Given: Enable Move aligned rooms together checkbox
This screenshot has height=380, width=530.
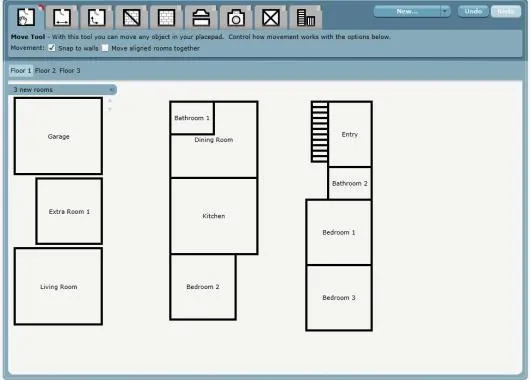Looking at the screenshot, I should coord(105,48).
